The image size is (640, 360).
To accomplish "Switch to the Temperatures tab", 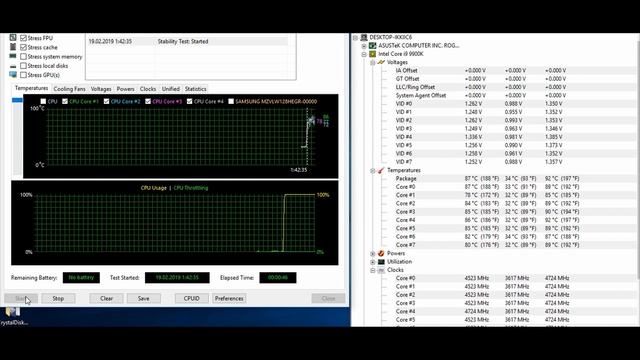I will click(31, 88).
